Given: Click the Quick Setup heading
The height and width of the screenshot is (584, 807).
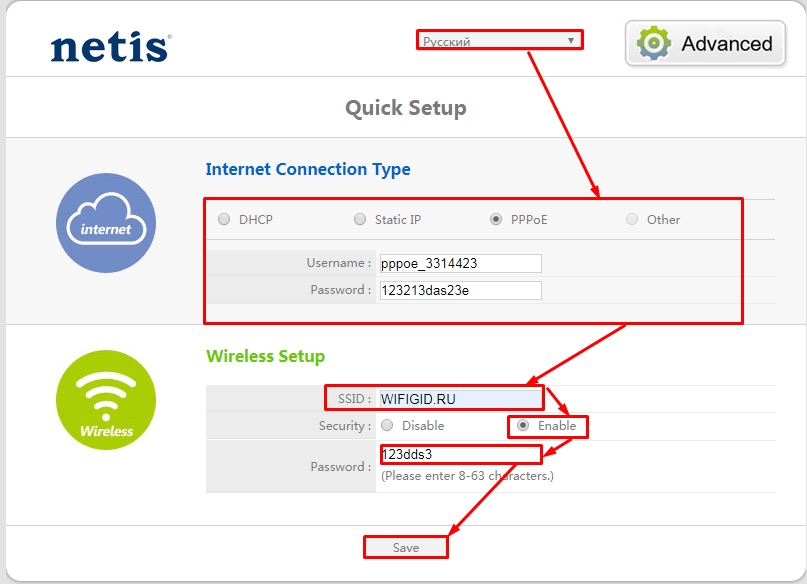Looking at the screenshot, I should pos(405,107).
